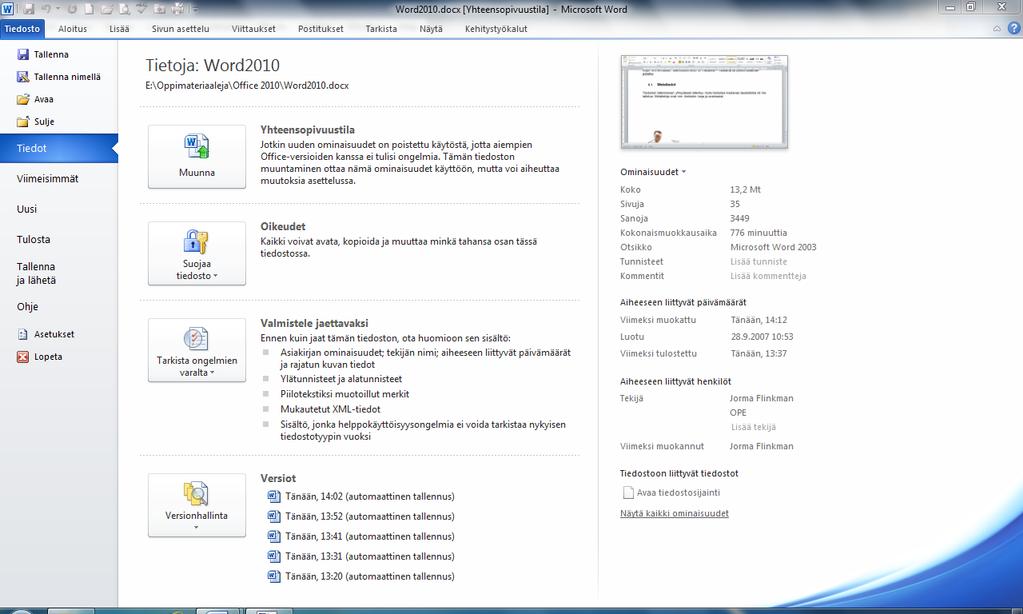Switch to the Aloitus ribbon tab

click(72, 29)
